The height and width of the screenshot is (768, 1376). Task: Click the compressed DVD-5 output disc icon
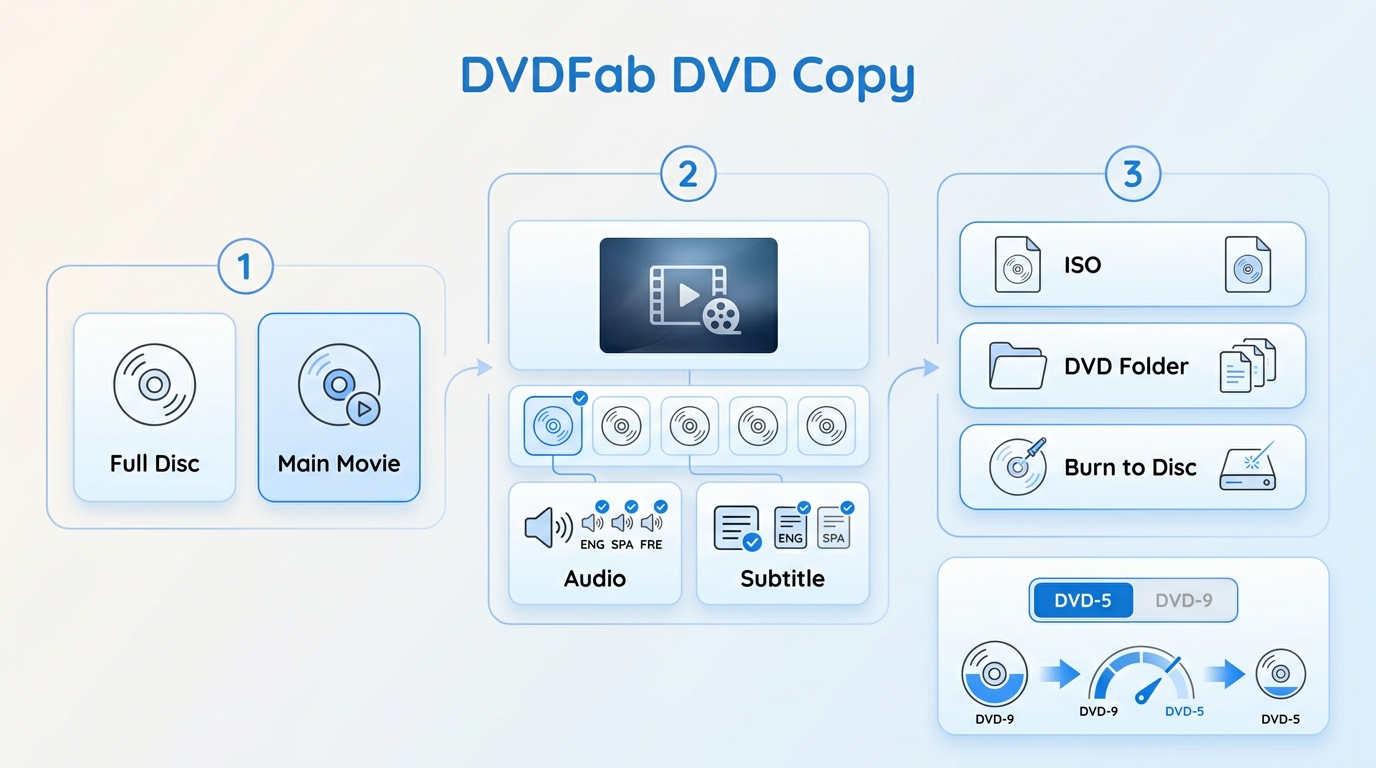(1281, 674)
